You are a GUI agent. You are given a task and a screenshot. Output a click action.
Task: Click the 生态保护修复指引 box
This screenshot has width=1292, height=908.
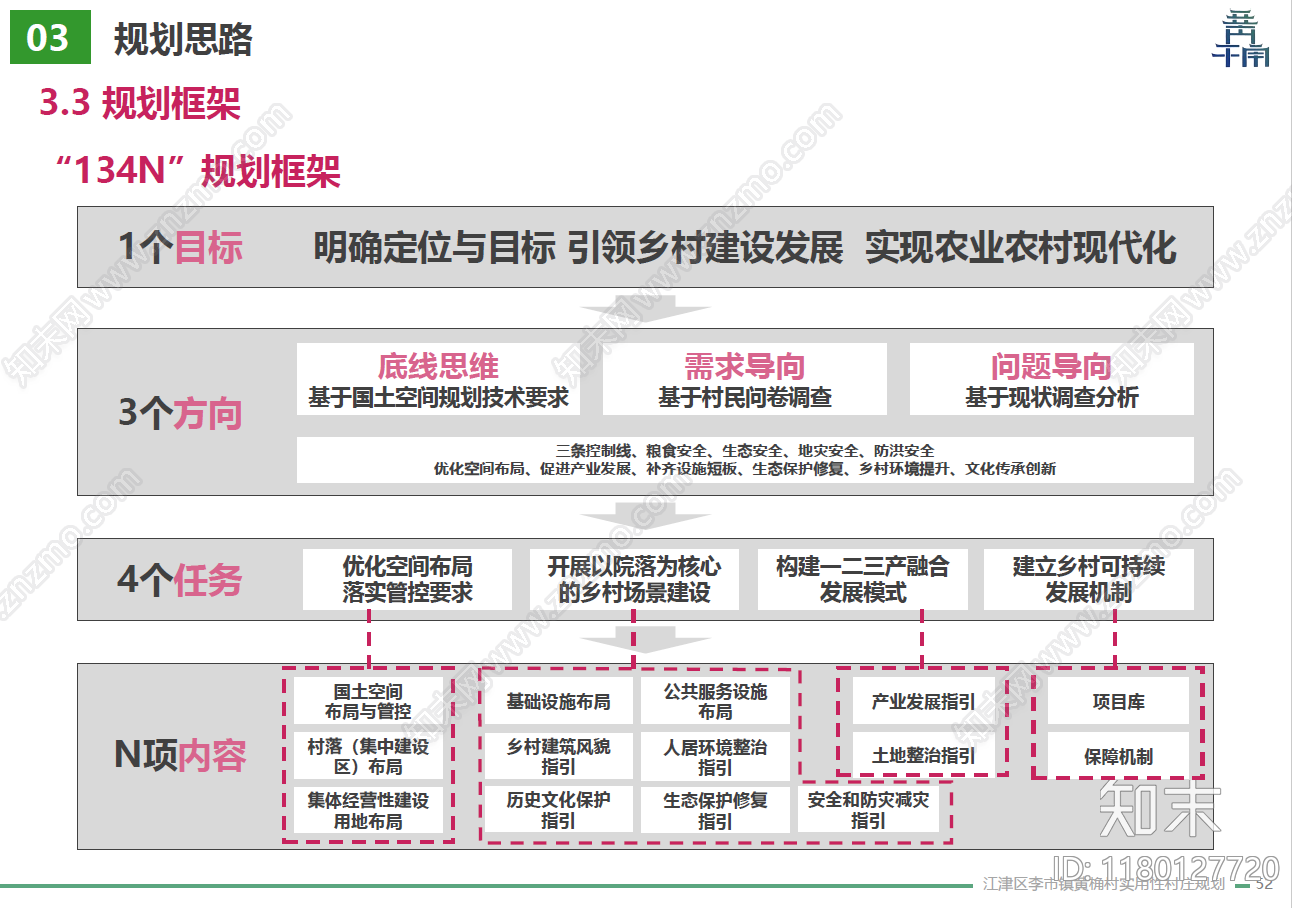716,810
